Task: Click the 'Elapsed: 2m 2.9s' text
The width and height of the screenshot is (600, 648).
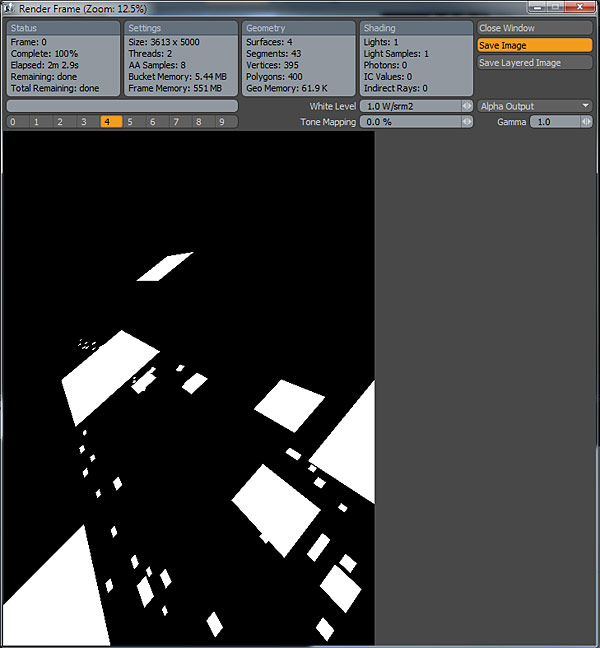Action: (x=45, y=65)
